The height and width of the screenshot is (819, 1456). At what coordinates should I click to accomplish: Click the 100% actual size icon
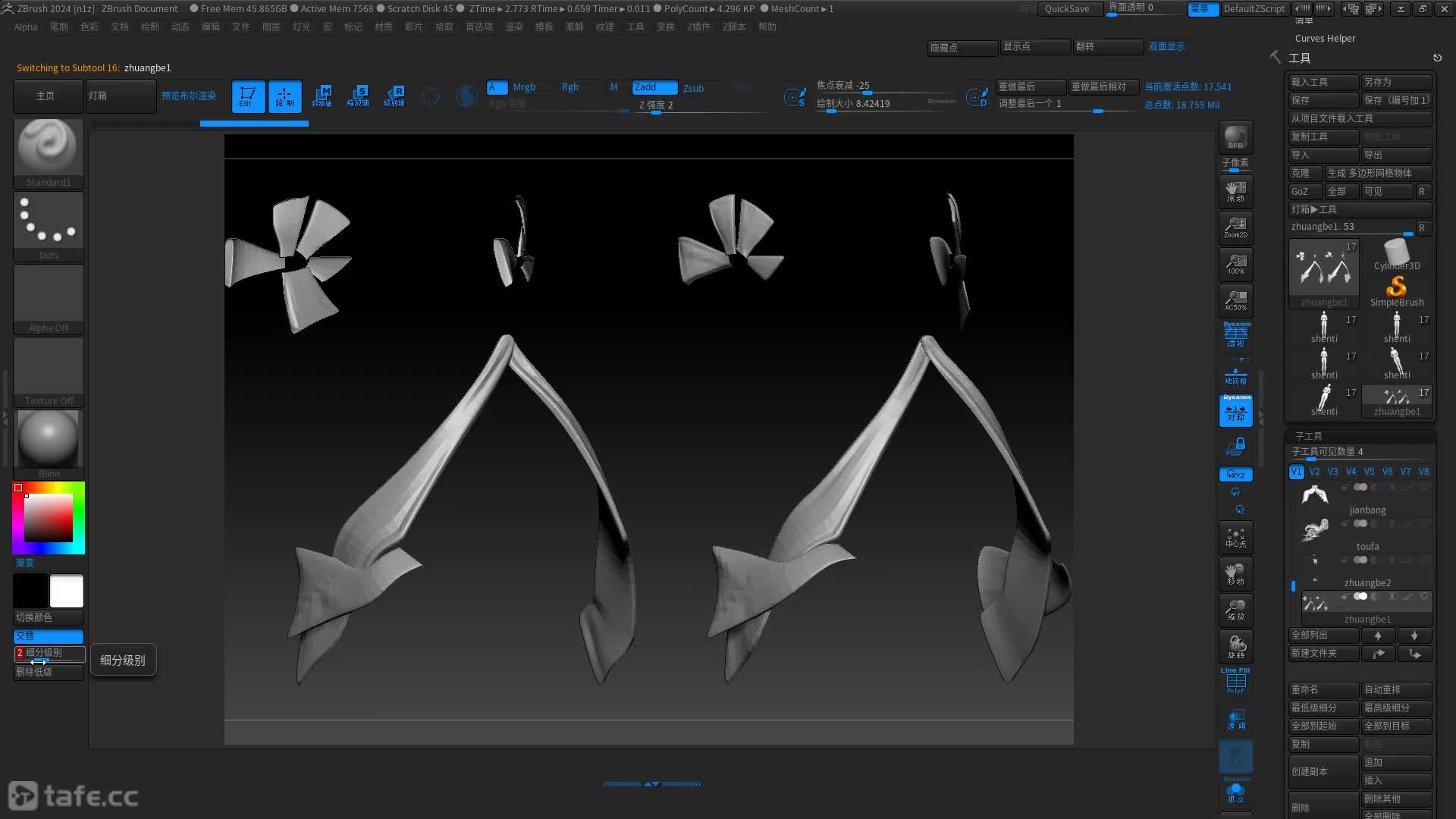click(1235, 264)
